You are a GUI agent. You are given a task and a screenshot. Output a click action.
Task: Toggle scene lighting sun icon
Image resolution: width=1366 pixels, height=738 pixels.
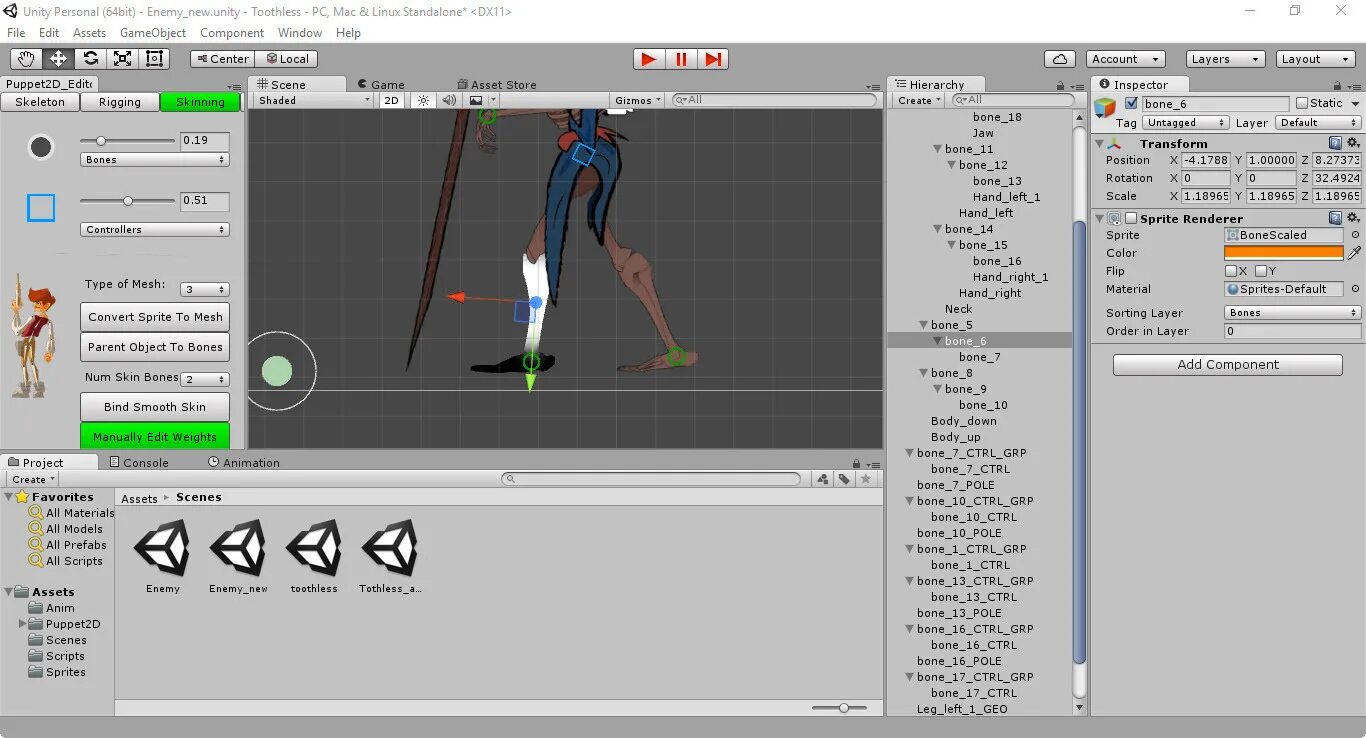tap(423, 100)
